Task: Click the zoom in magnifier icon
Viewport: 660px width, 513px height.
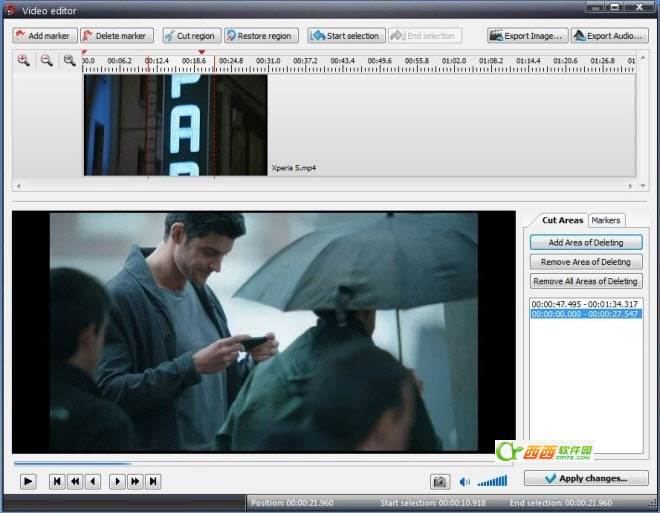Action: (x=24, y=61)
